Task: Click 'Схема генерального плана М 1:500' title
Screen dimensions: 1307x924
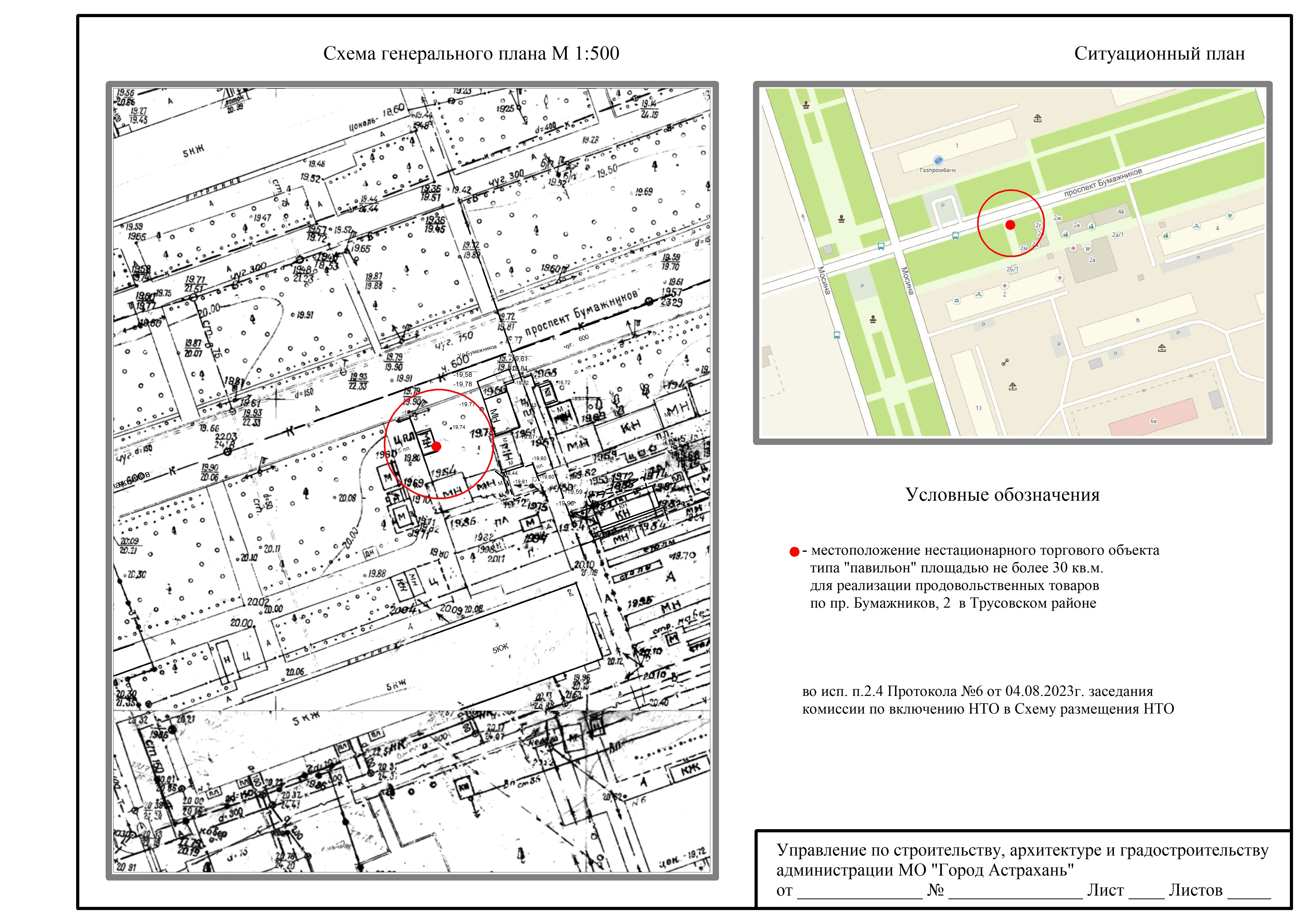Action: pos(471,53)
